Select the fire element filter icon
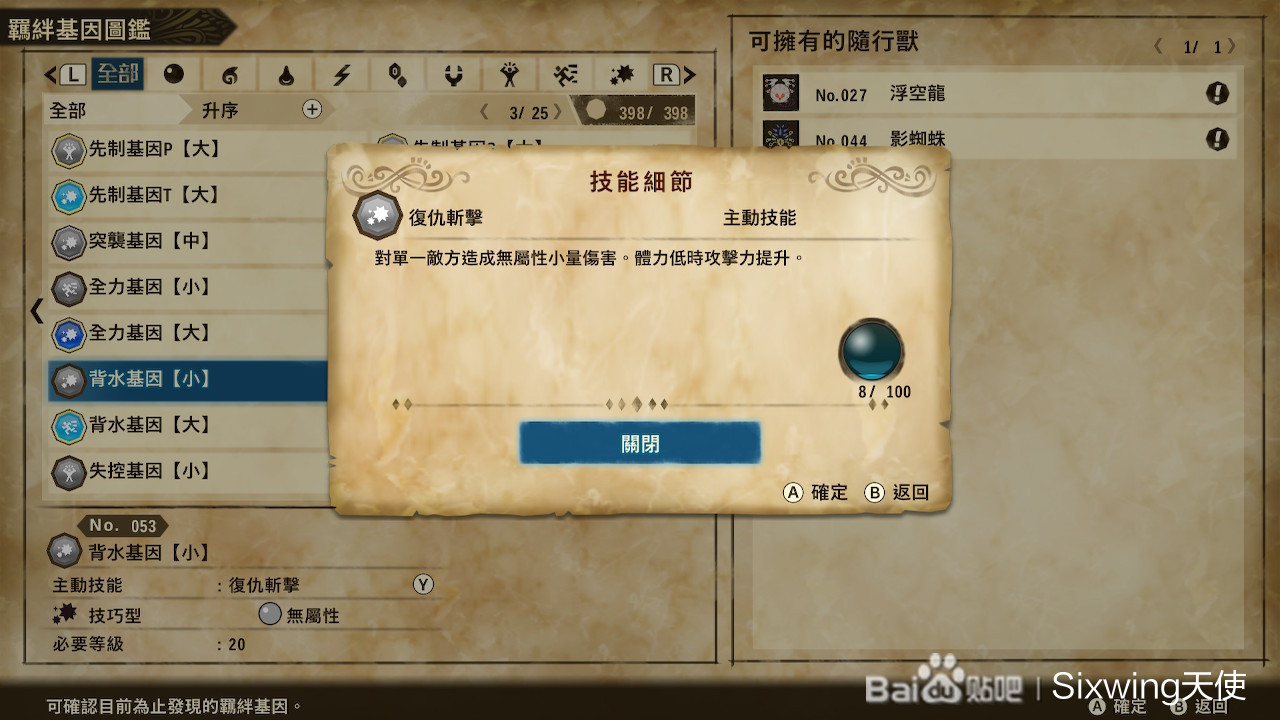The width and height of the screenshot is (1280, 720). point(230,75)
